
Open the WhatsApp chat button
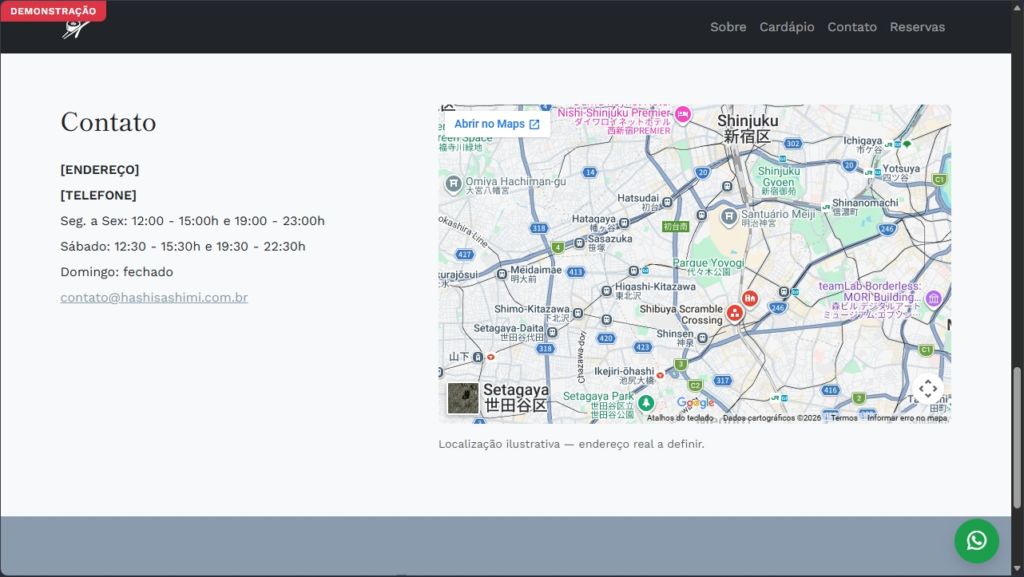tap(976, 540)
